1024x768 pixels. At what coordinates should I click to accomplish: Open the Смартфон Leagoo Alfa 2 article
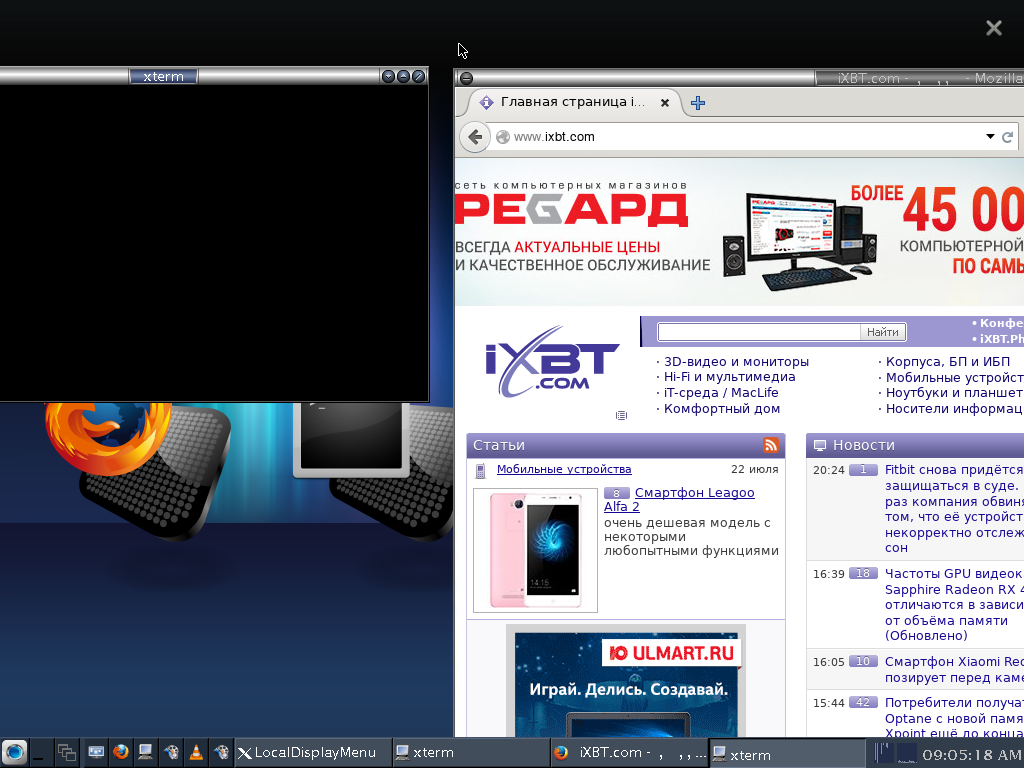point(679,500)
